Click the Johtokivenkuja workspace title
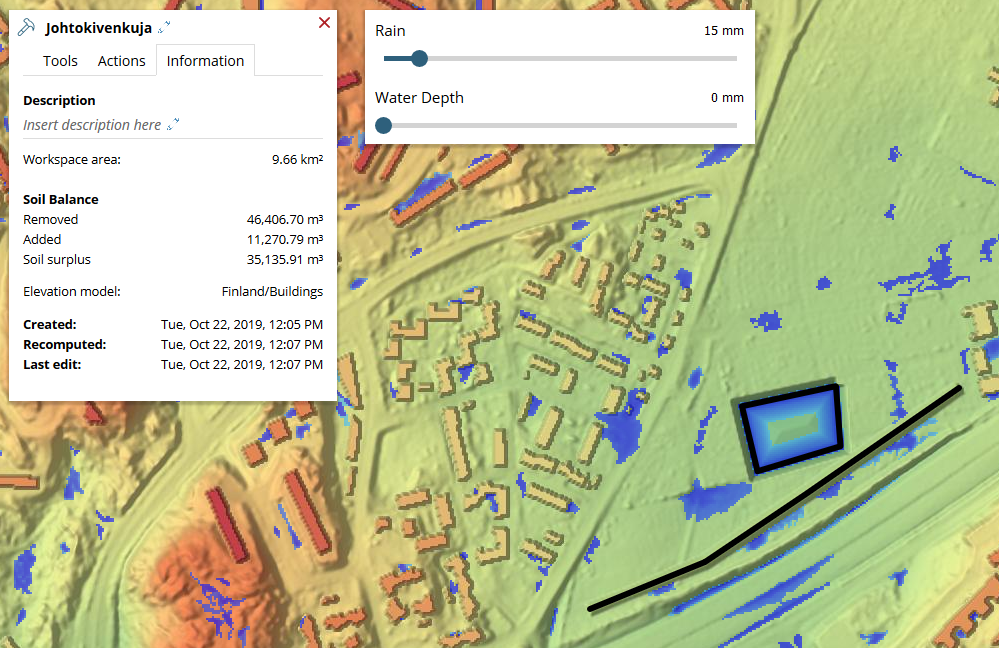Viewport: 999px width, 648px height. tap(98, 28)
